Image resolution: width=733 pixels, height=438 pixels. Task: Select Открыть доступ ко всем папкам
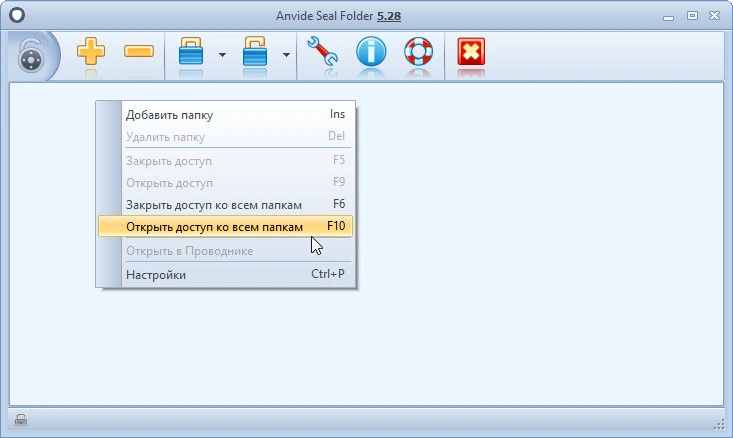(x=225, y=227)
